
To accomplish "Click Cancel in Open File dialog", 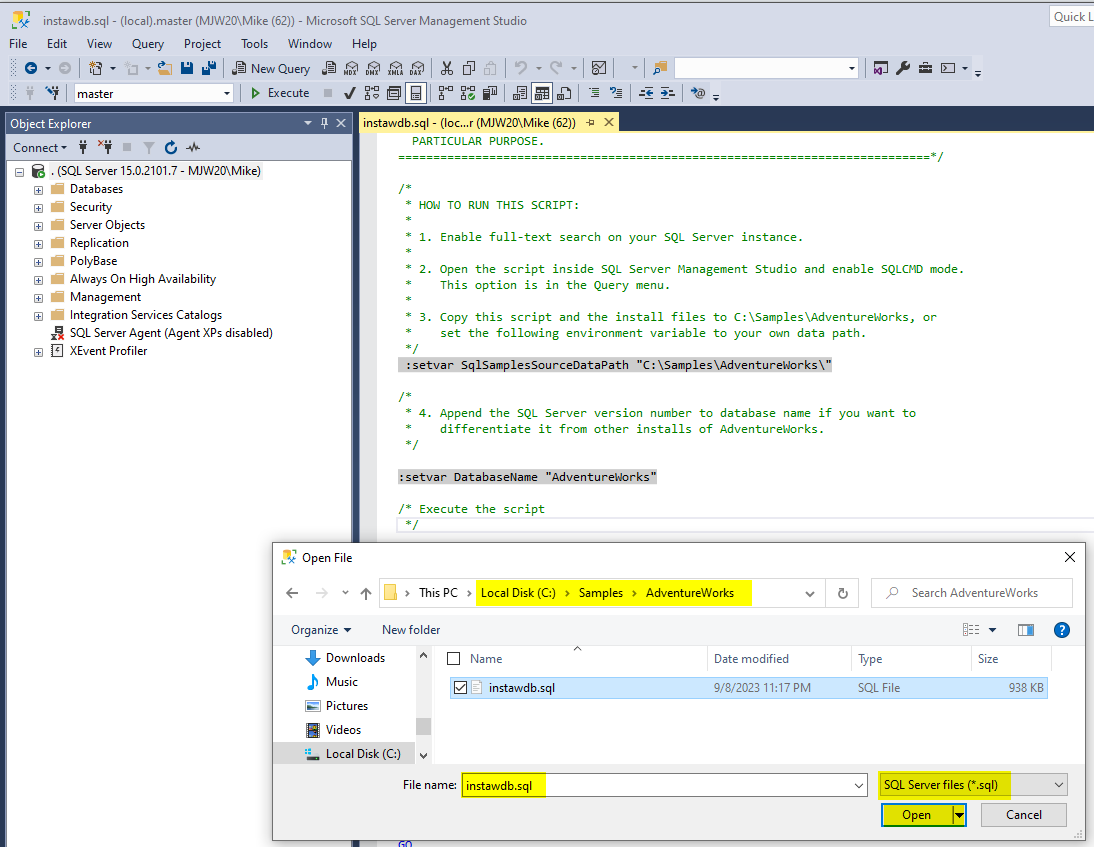I will coord(1024,815).
